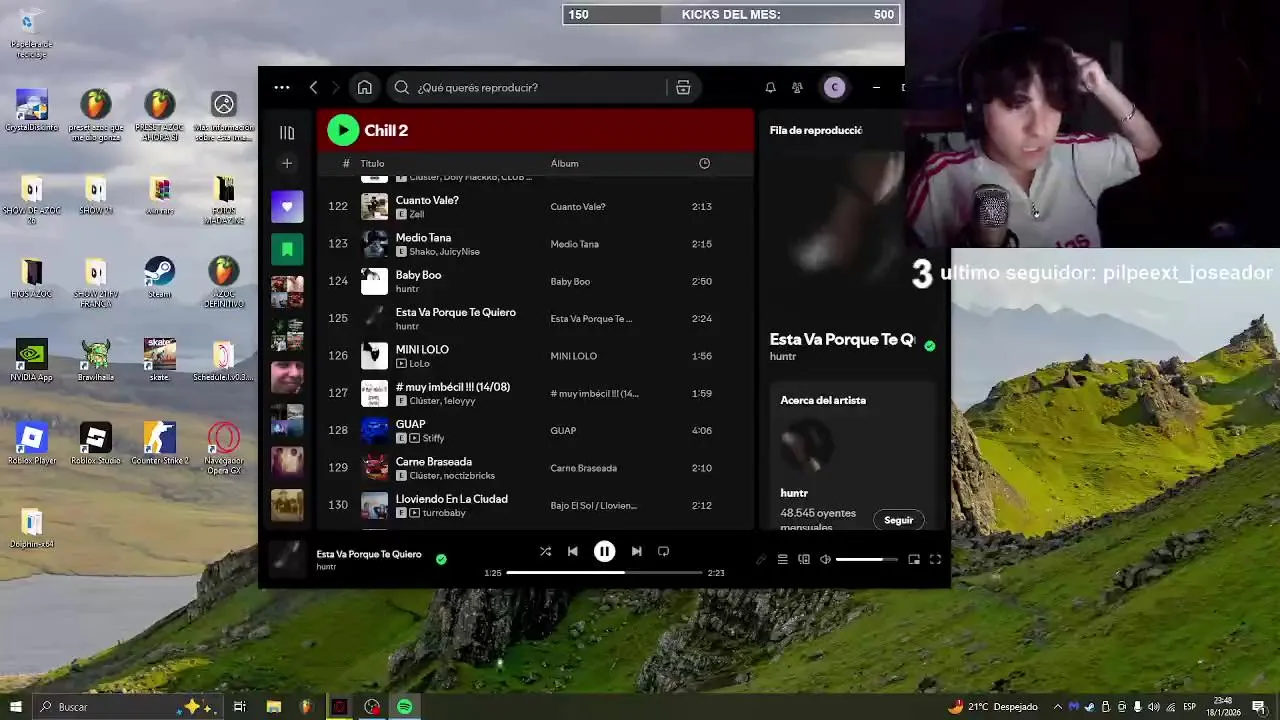Open Spotify notifications bell

coord(770,88)
